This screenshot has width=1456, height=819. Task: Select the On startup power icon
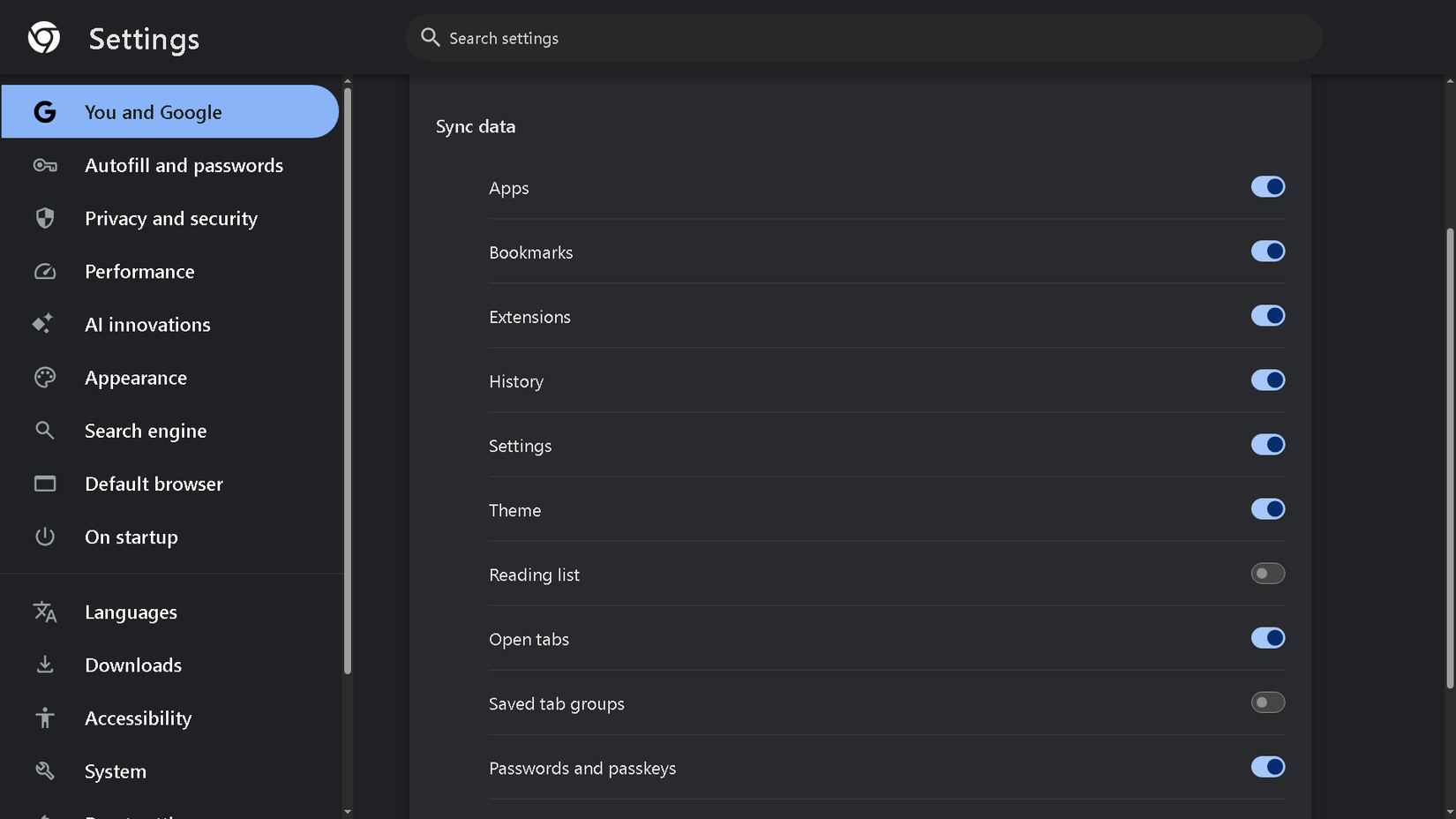[x=44, y=537]
